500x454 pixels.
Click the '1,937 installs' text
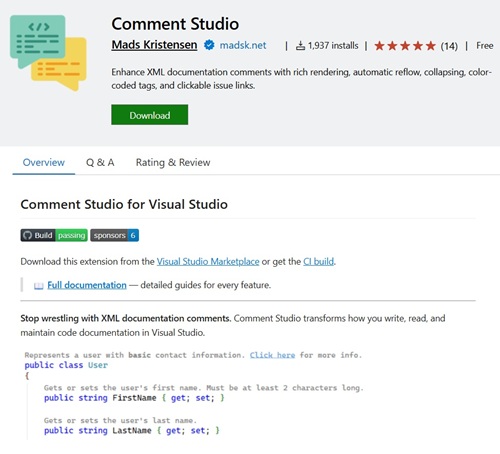point(333,46)
